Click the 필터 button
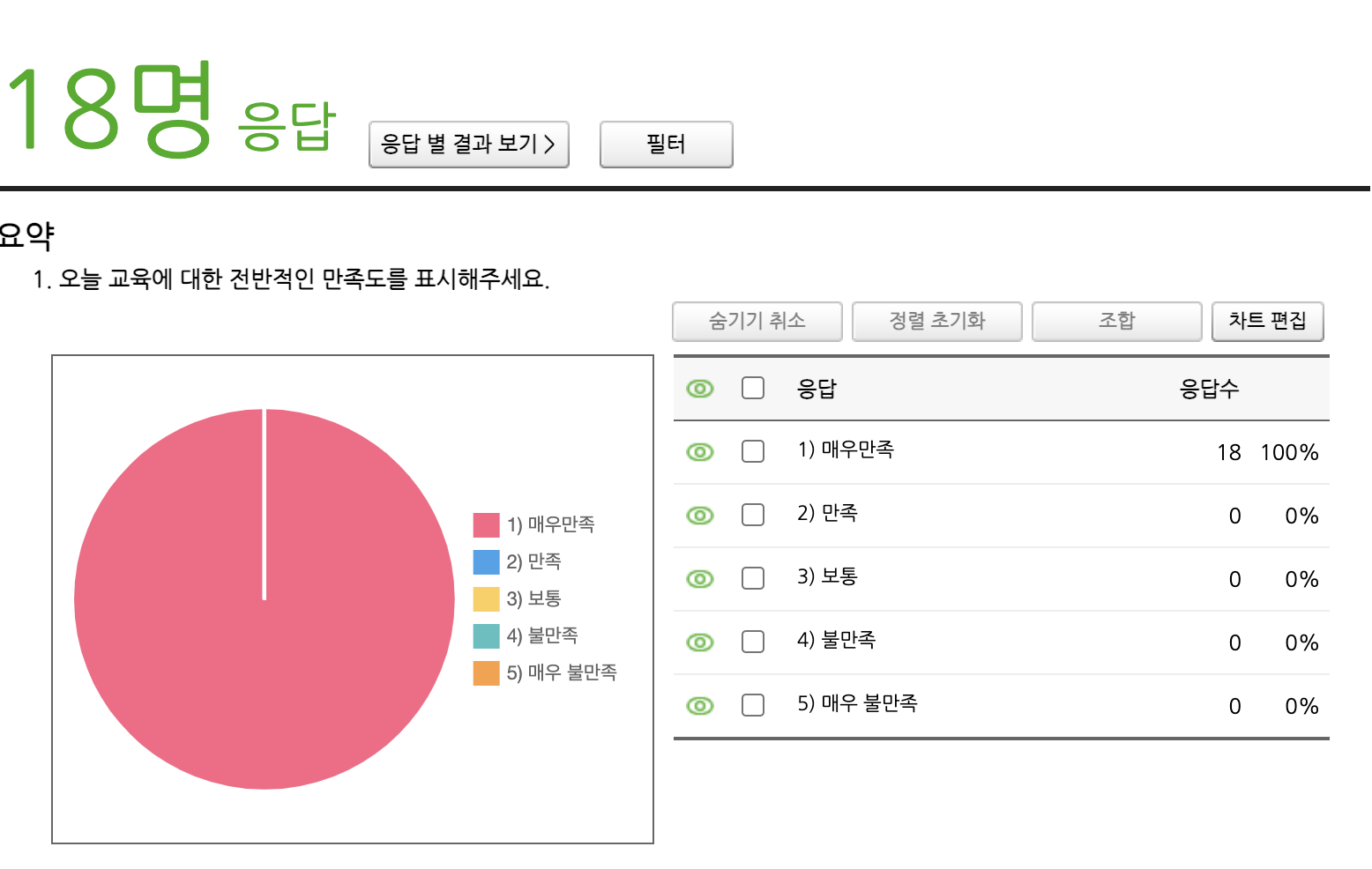Image resolution: width=1372 pixels, height=869 pixels. point(666,145)
